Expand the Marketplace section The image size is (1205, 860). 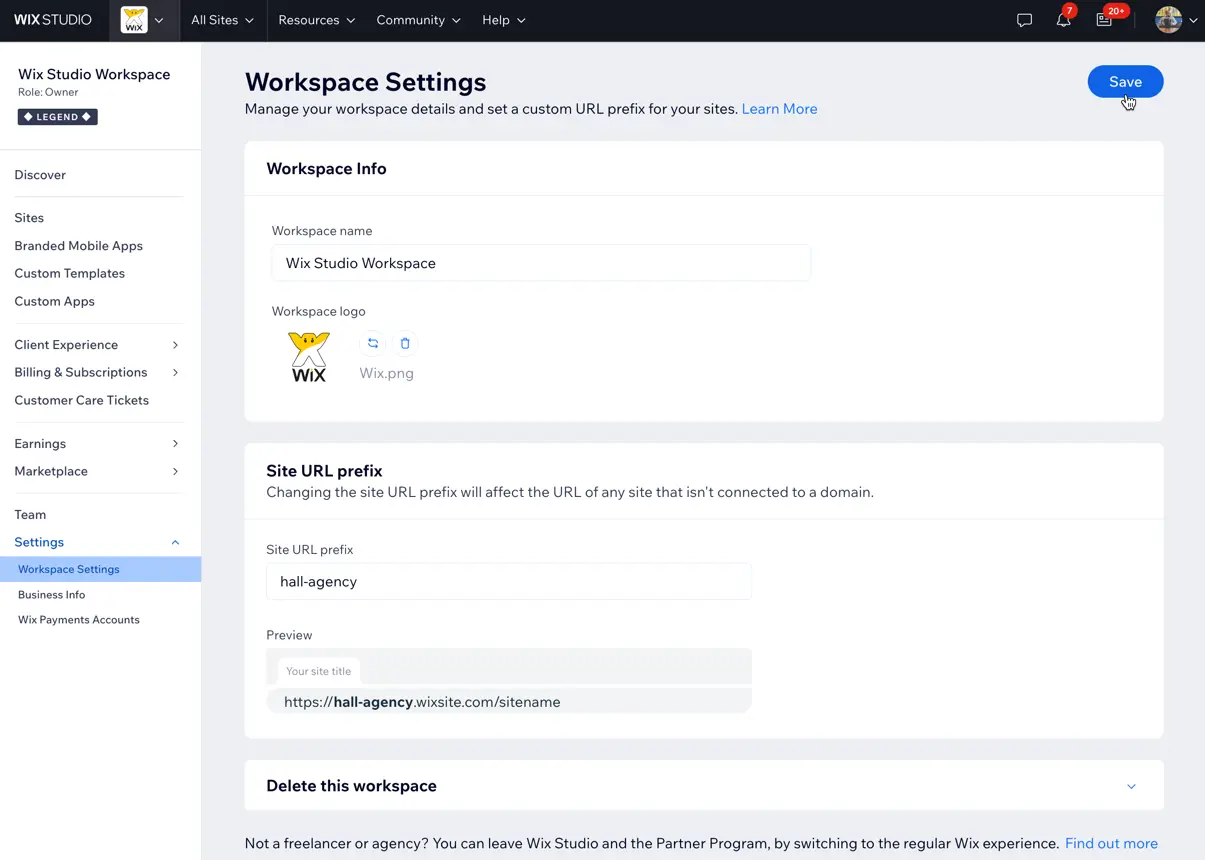(x=98, y=471)
